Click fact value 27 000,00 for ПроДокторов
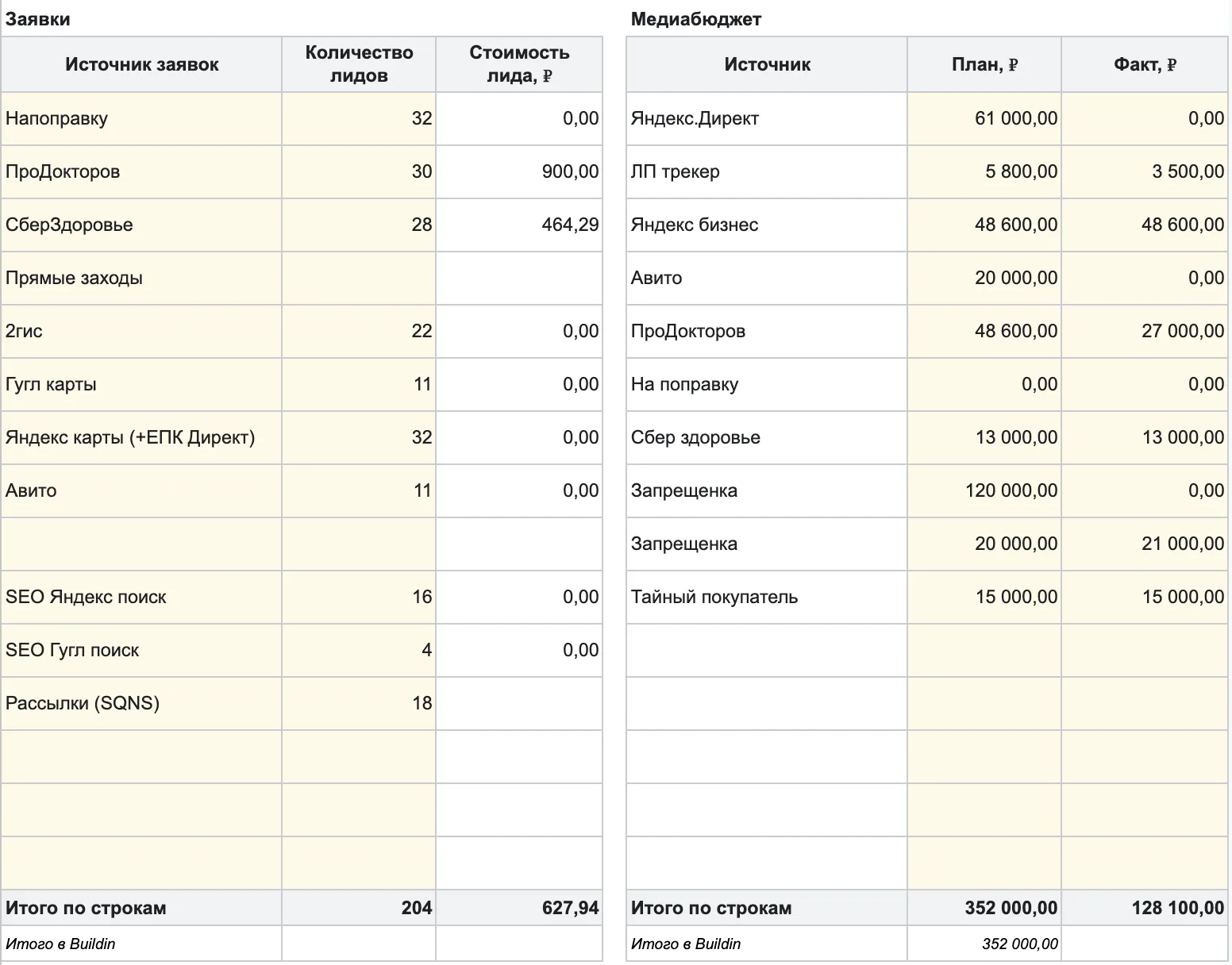The image size is (1232, 965). click(1145, 332)
